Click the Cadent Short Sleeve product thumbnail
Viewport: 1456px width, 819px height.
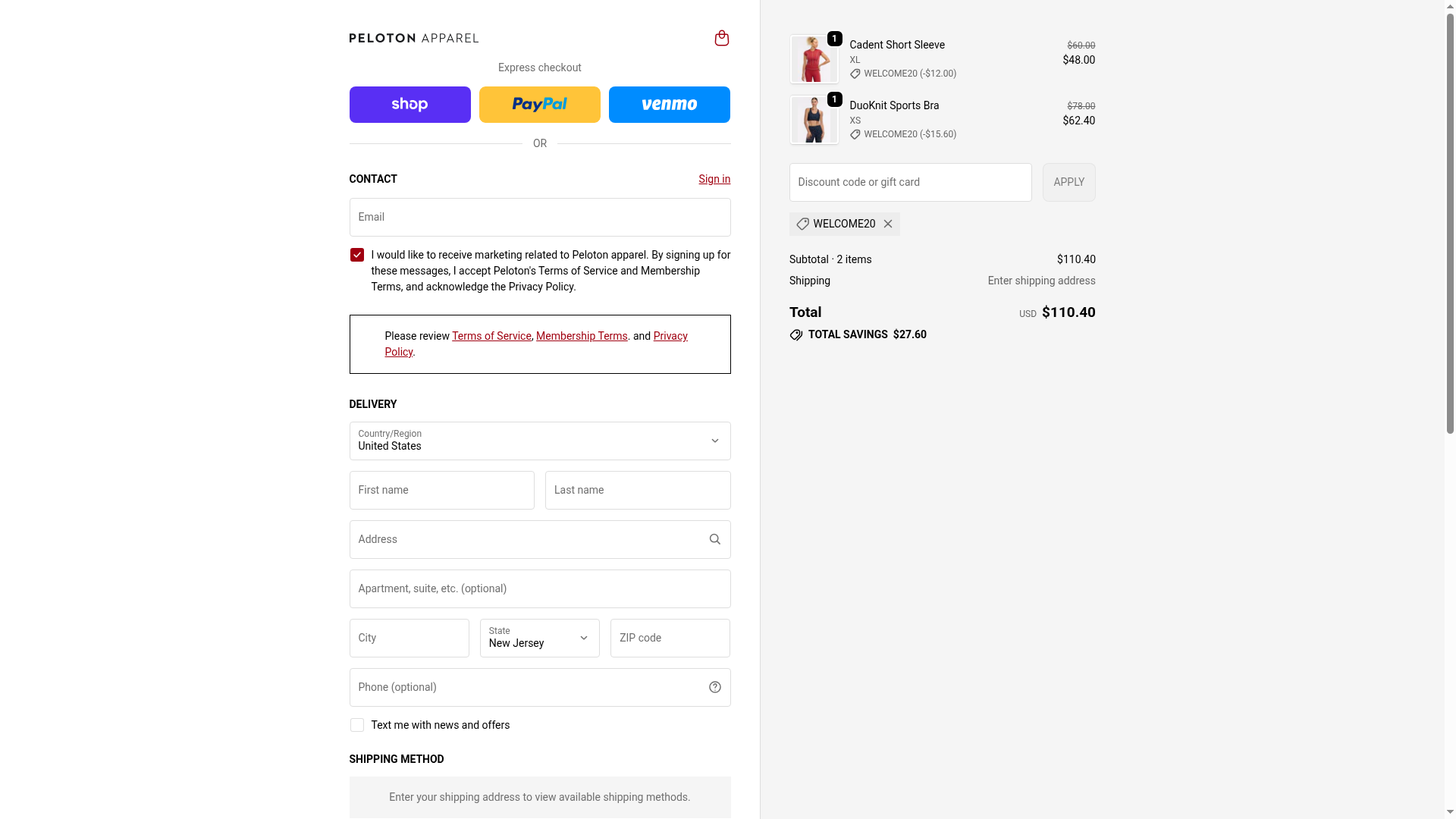(x=814, y=59)
